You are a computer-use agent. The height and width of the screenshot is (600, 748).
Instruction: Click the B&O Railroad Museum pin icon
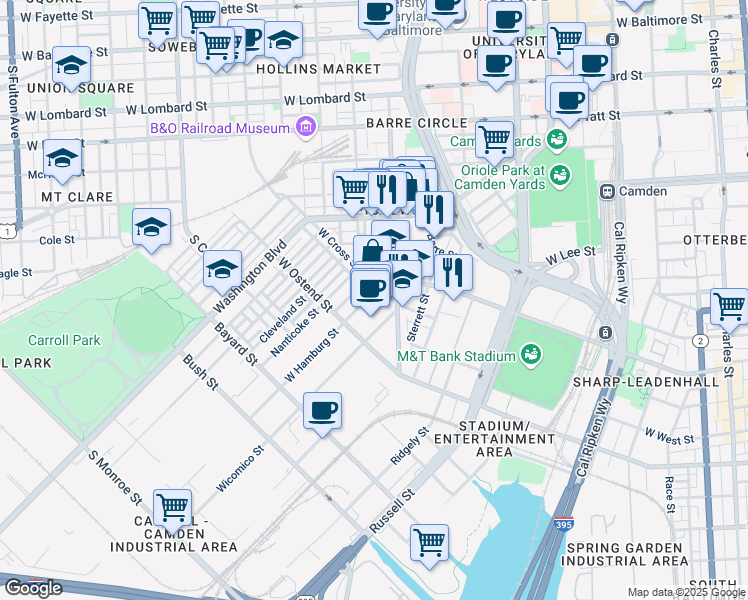306,127
